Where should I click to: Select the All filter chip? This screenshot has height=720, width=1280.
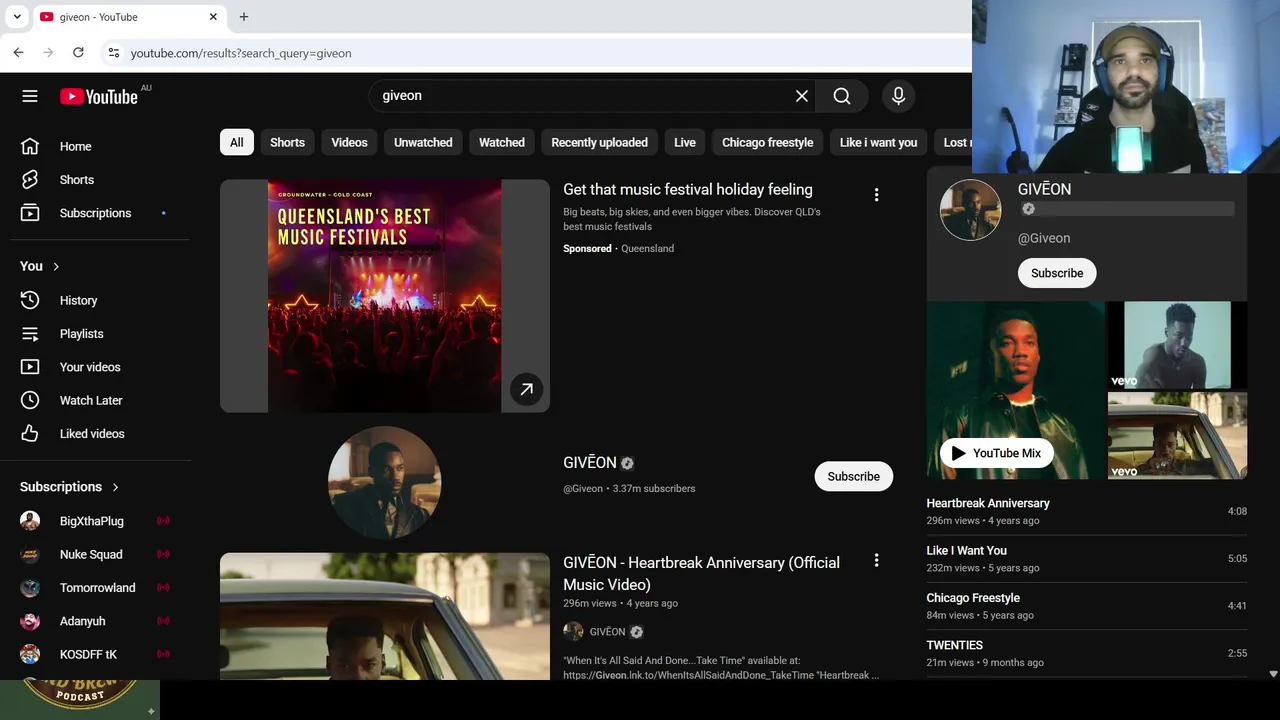click(236, 142)
